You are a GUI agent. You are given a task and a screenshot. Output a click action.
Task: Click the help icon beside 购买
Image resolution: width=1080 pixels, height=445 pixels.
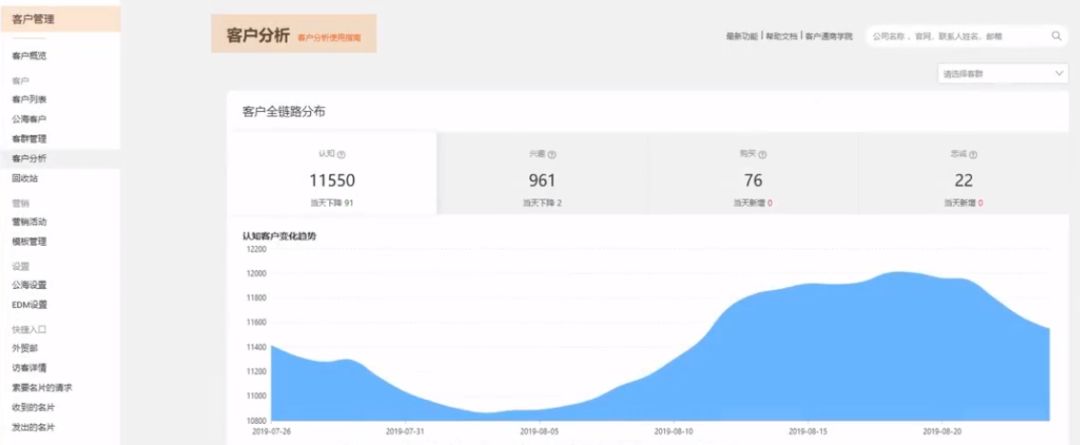click(x=762, y=155)
